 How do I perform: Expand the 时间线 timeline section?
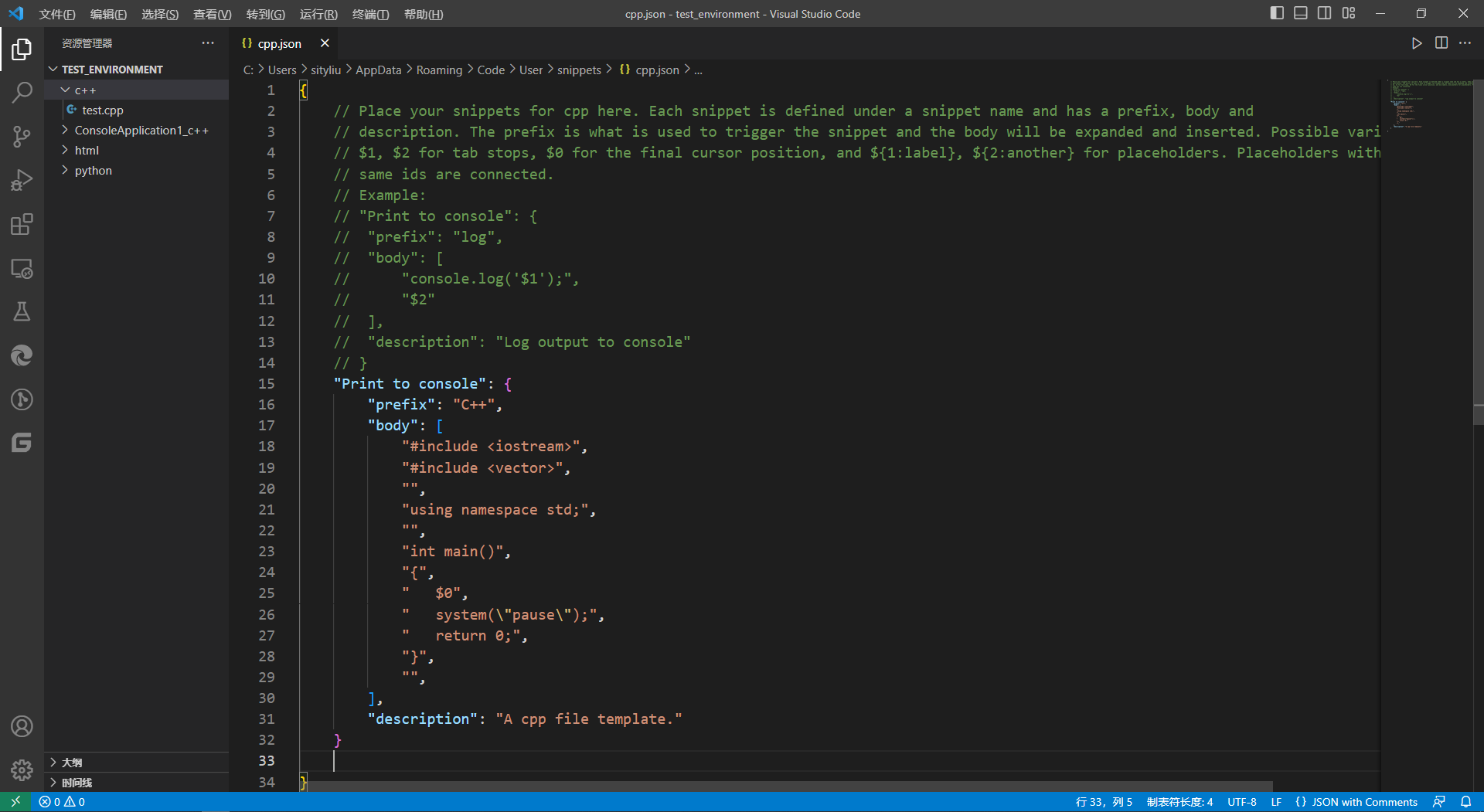click(x=137, y=783)
